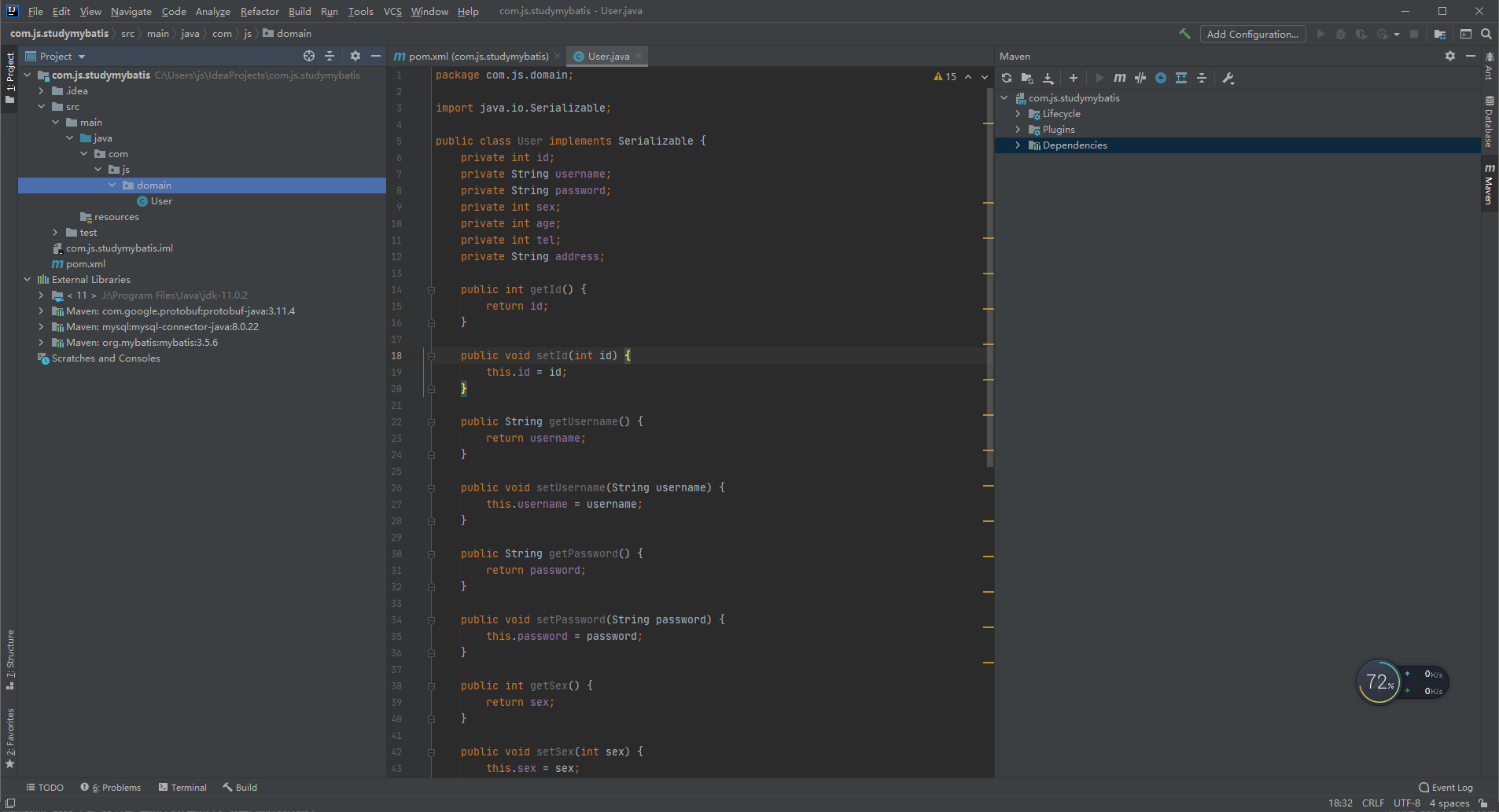Open Maven Settings wrench icon
This screenshot has width=1499, height=812.
click(1228, 78)
